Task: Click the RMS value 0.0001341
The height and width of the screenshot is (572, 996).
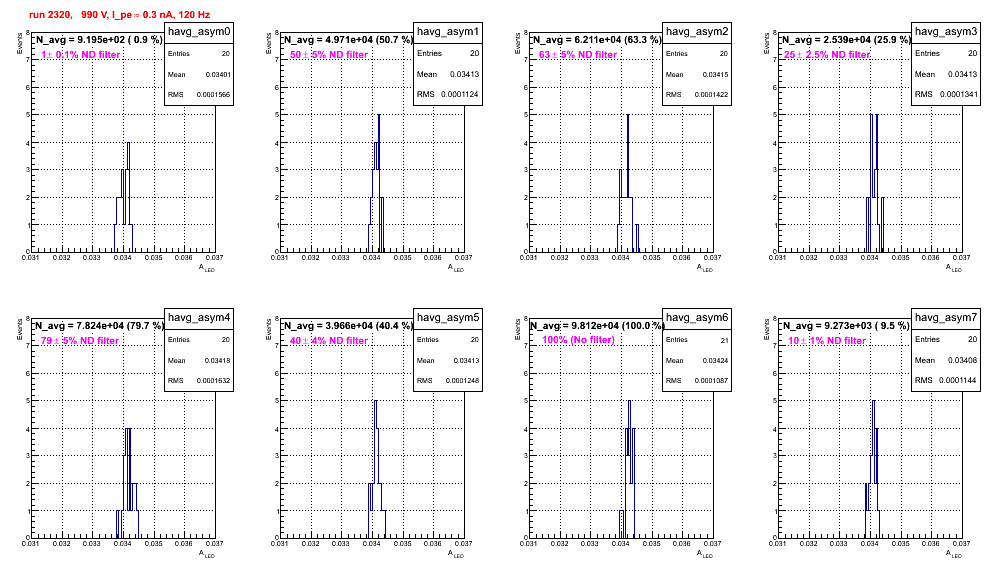Action: click(959, 94)
